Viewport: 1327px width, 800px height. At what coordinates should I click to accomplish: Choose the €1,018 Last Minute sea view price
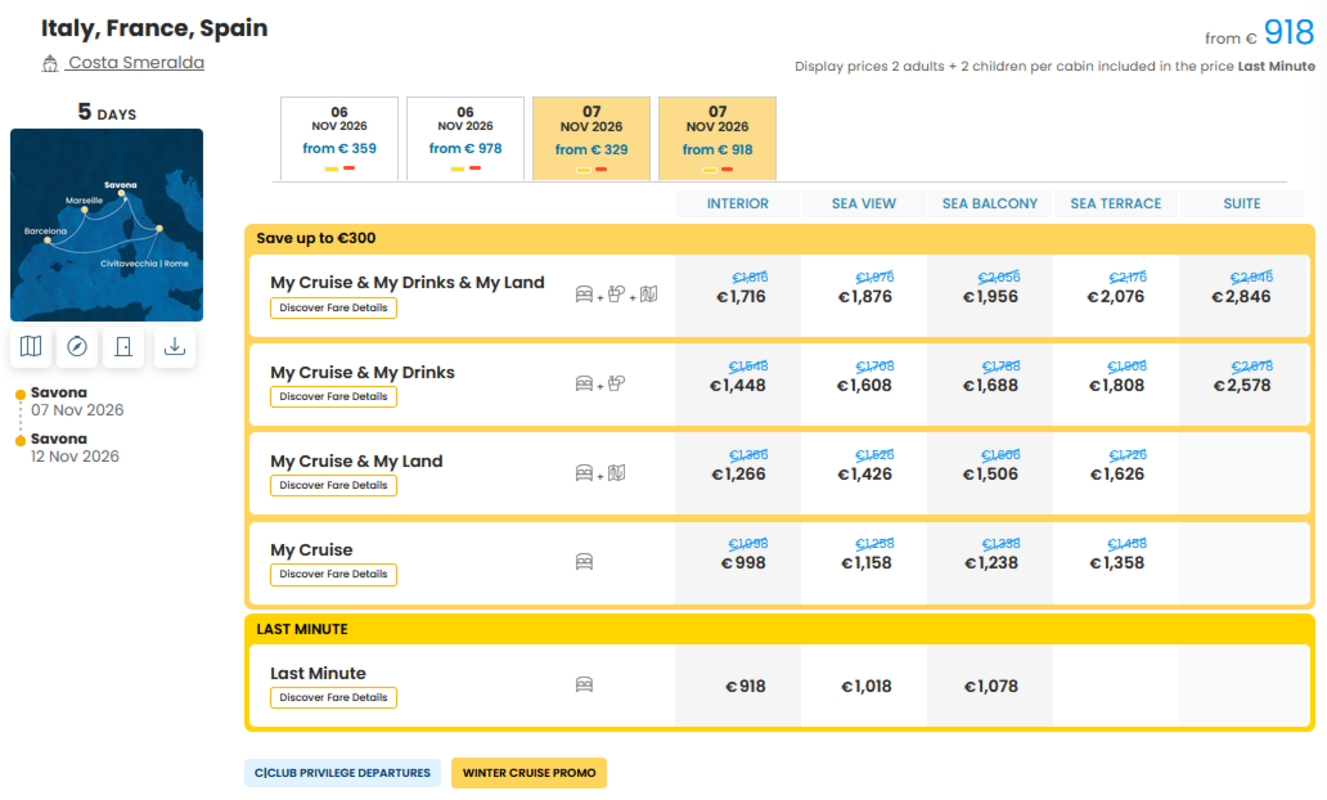point(866,686)
